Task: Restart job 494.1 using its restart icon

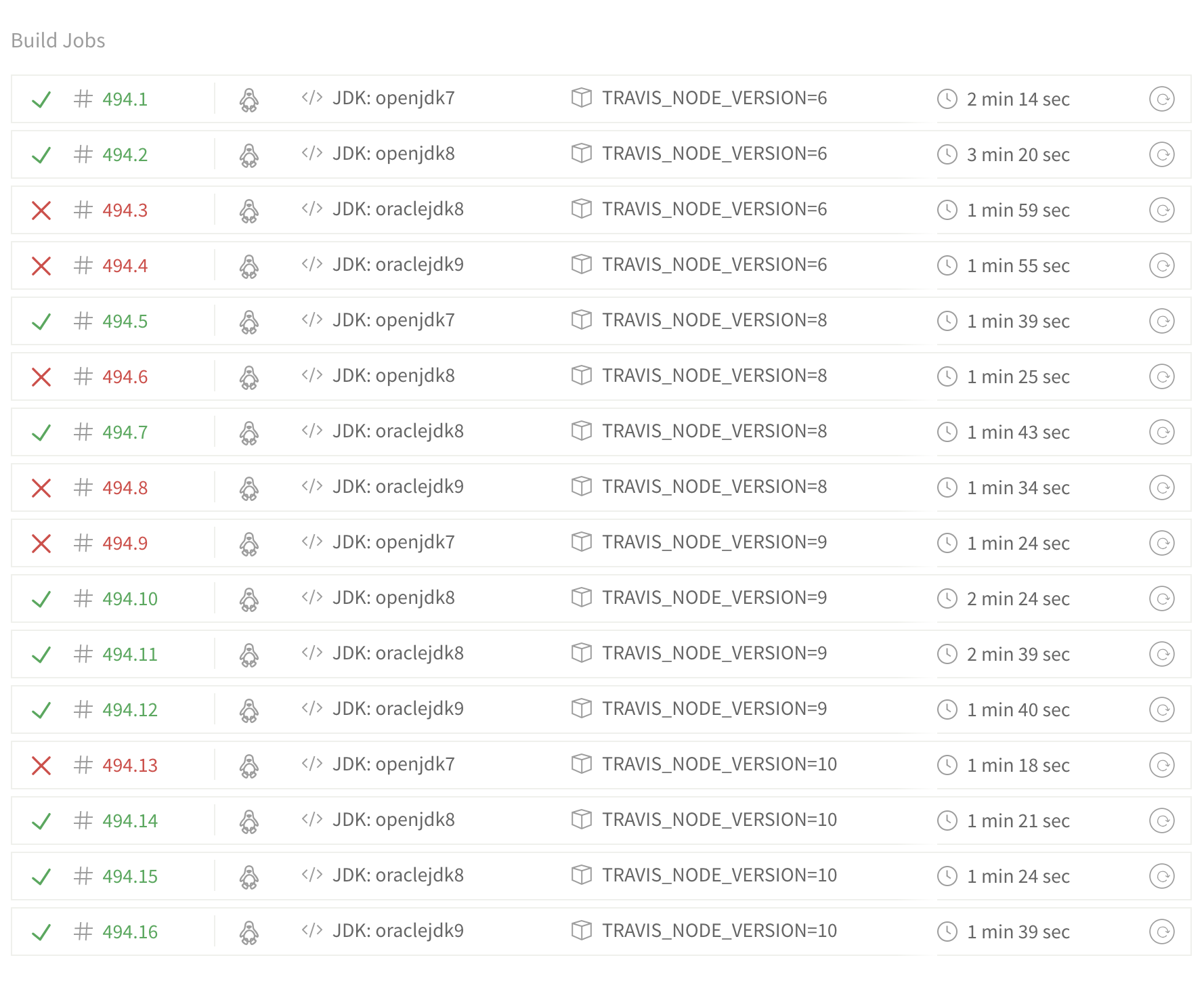Action: (x=1163, y=99)
